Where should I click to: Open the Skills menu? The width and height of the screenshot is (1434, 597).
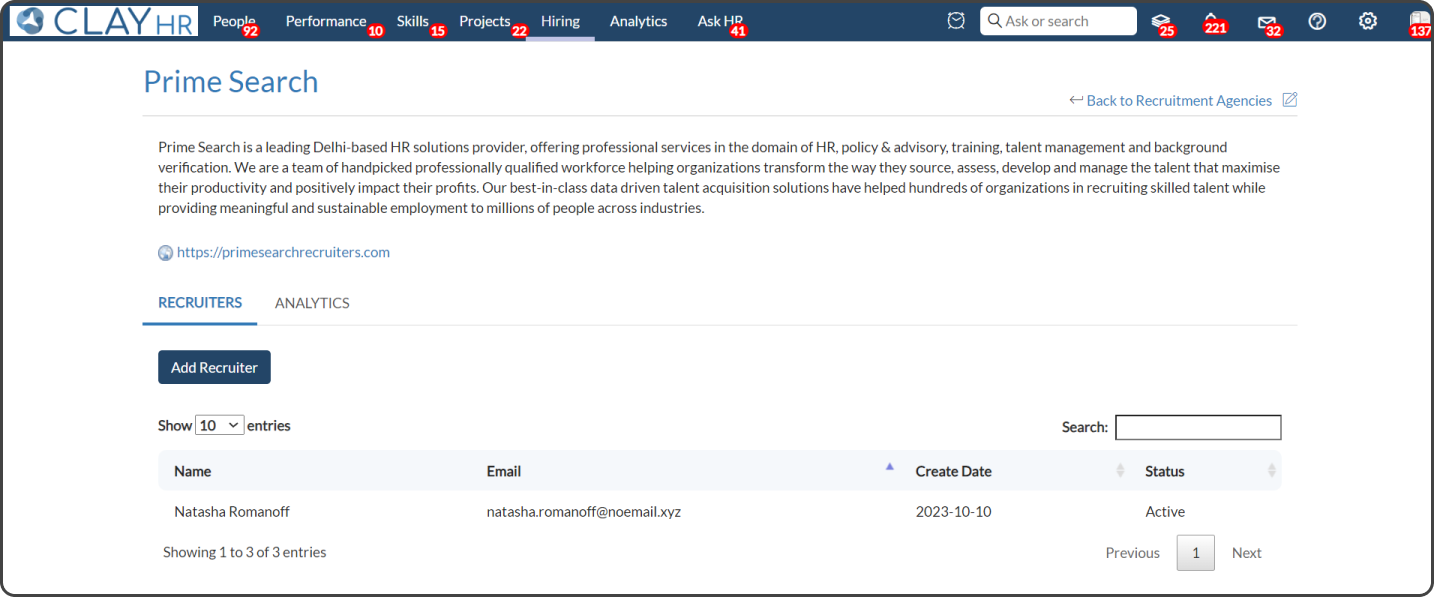413,21
